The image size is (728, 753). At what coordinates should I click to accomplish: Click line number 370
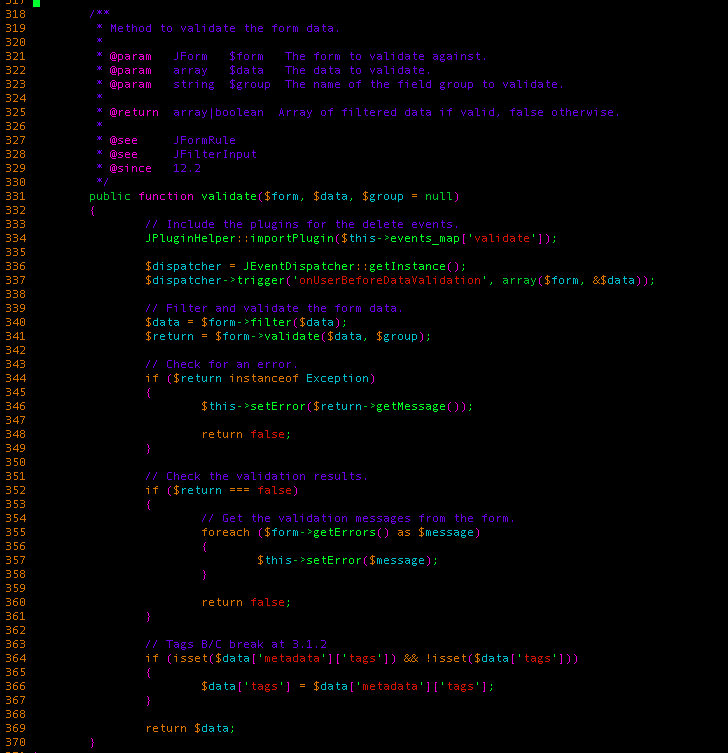coord(15,742)
